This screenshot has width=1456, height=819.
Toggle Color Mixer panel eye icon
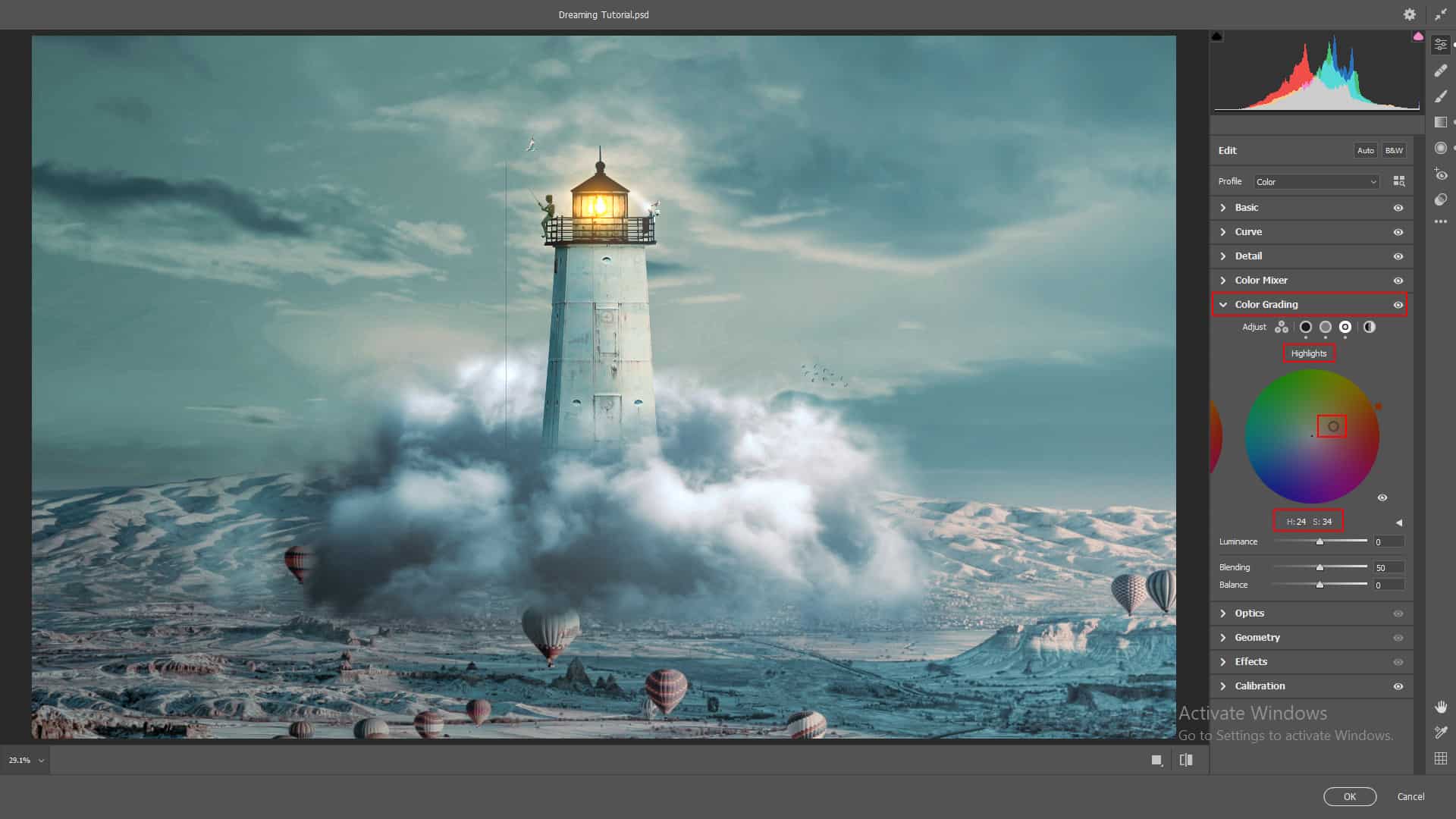pyautogui.click(x=1398, y=281)
